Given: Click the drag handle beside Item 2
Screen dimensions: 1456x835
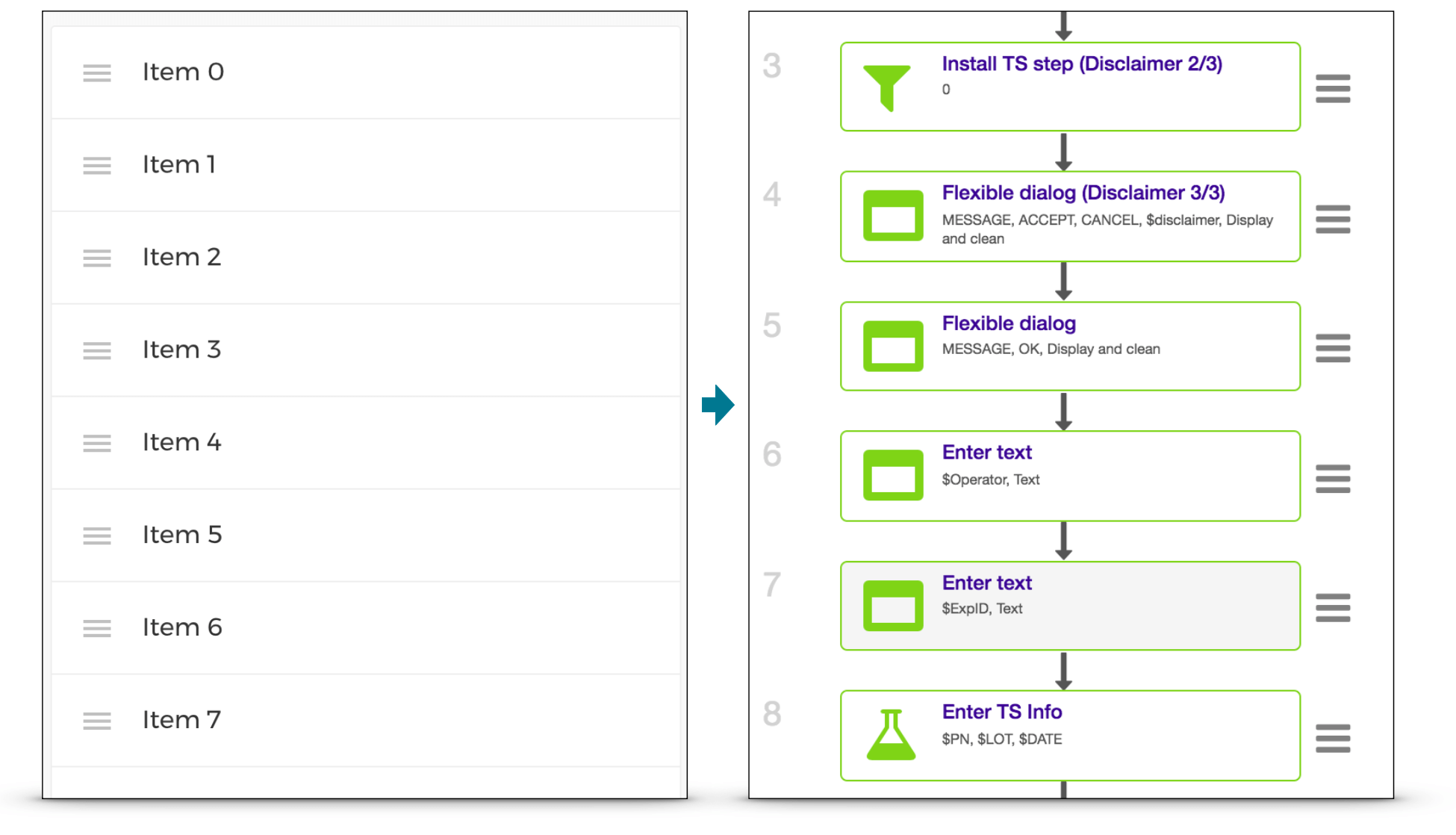Looking at the screenshot, I should (x=97, y=258).
